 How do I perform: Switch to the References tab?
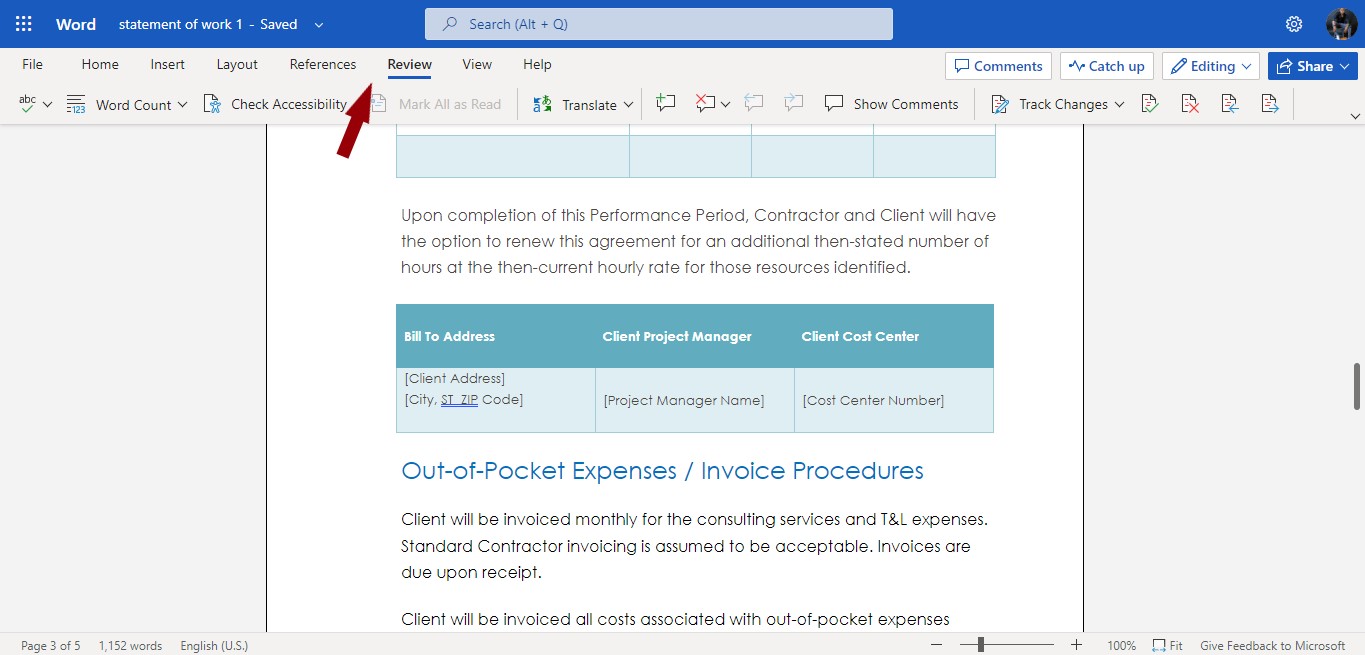[x=322, y=64]
